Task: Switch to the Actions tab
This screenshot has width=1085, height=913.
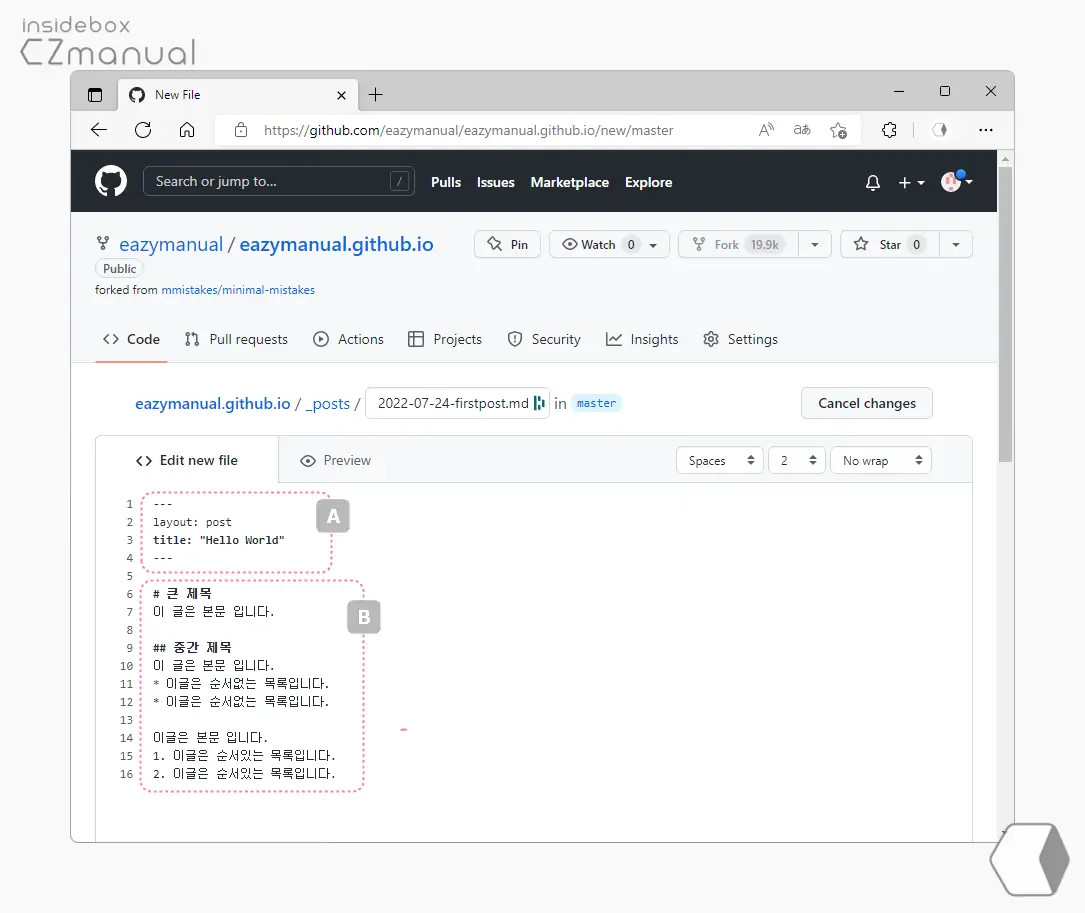Action: click(x=348, y=339)
